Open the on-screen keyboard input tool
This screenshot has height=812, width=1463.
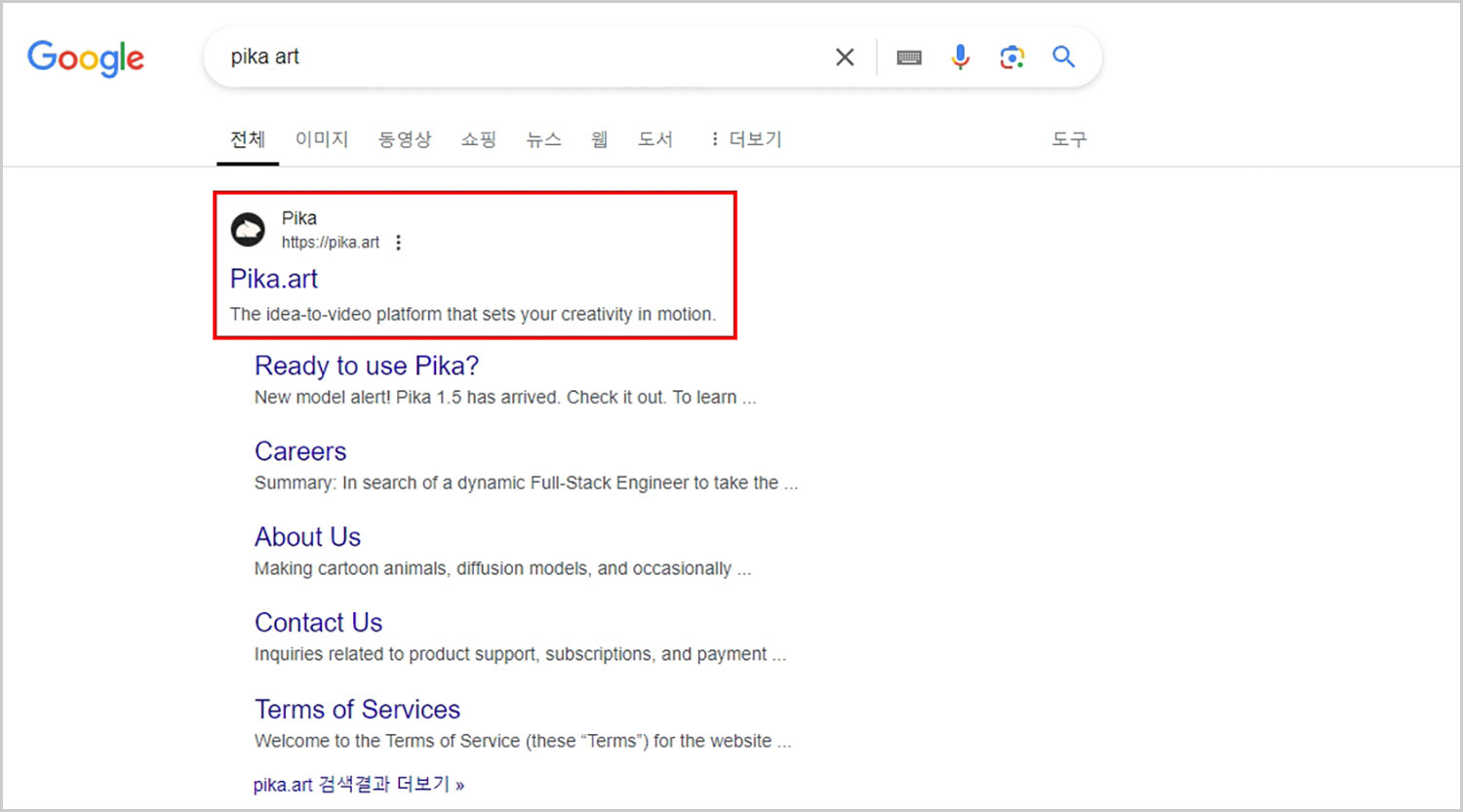(909, 58)
